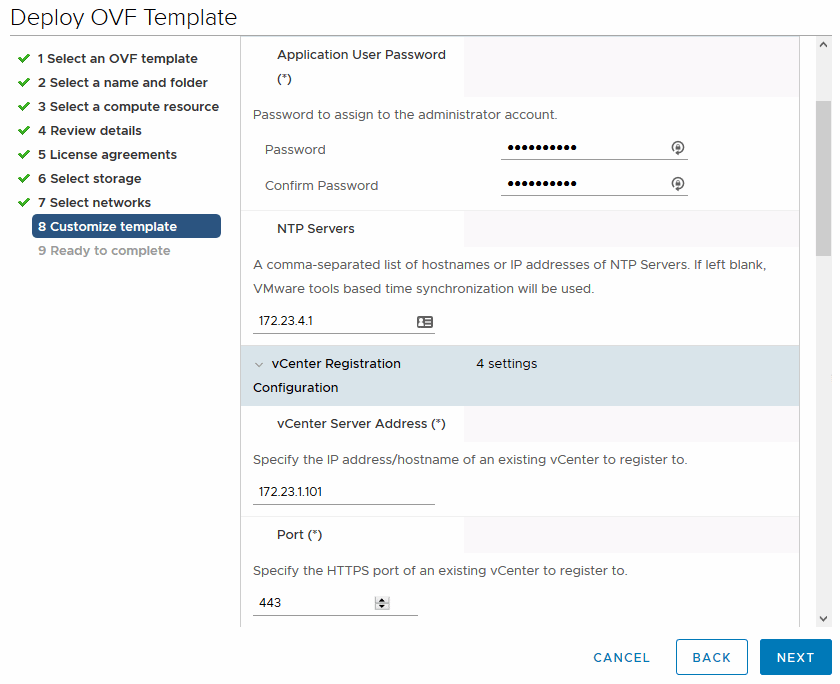Click the CANCEL link
The image size is (840, 684).
(x=622, y=657)
